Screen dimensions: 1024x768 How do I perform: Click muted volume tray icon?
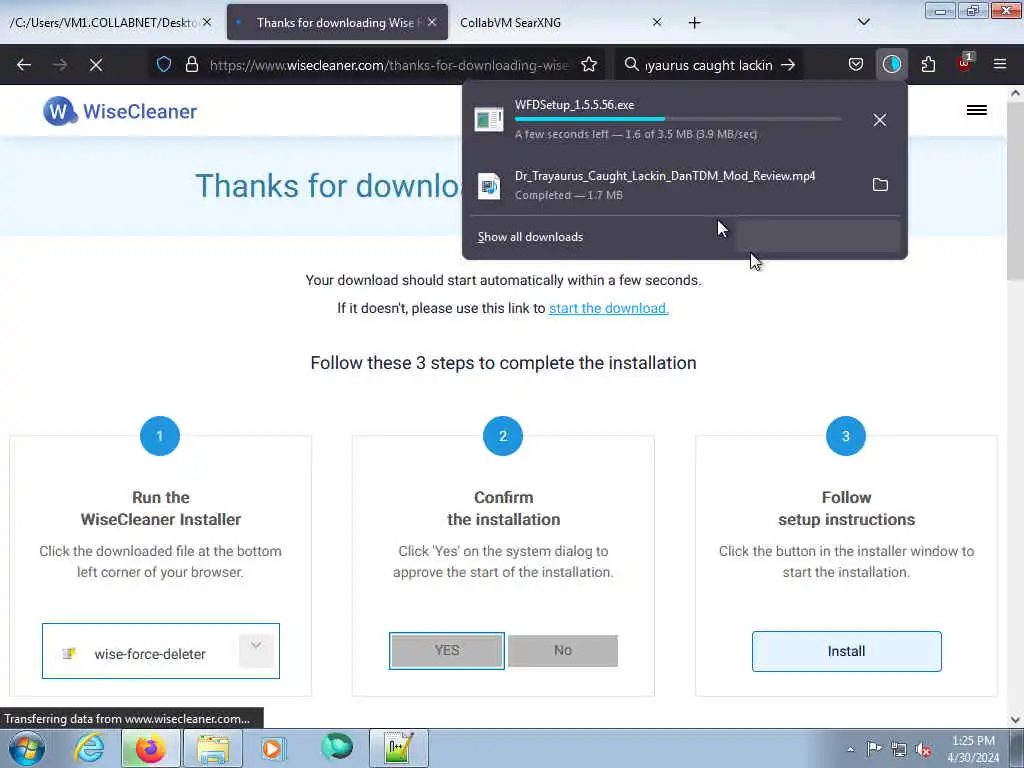pos(923,749)
